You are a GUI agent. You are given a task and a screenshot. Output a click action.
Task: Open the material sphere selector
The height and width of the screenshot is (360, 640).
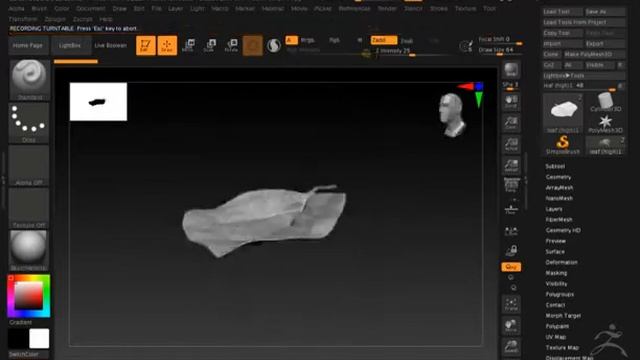click(x=29, y=250)
